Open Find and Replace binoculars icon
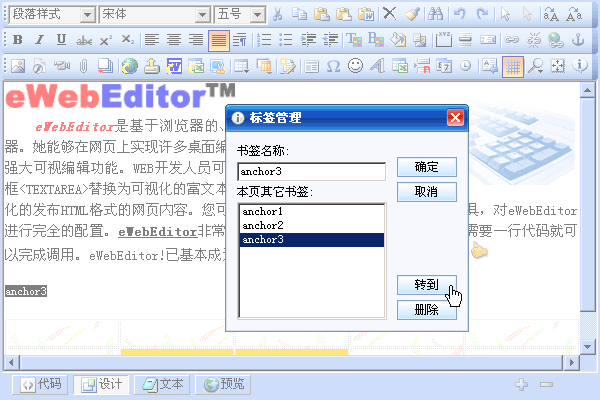Viewport: 600px width, 400px height. pyautogui.click(x=435, y=15)
